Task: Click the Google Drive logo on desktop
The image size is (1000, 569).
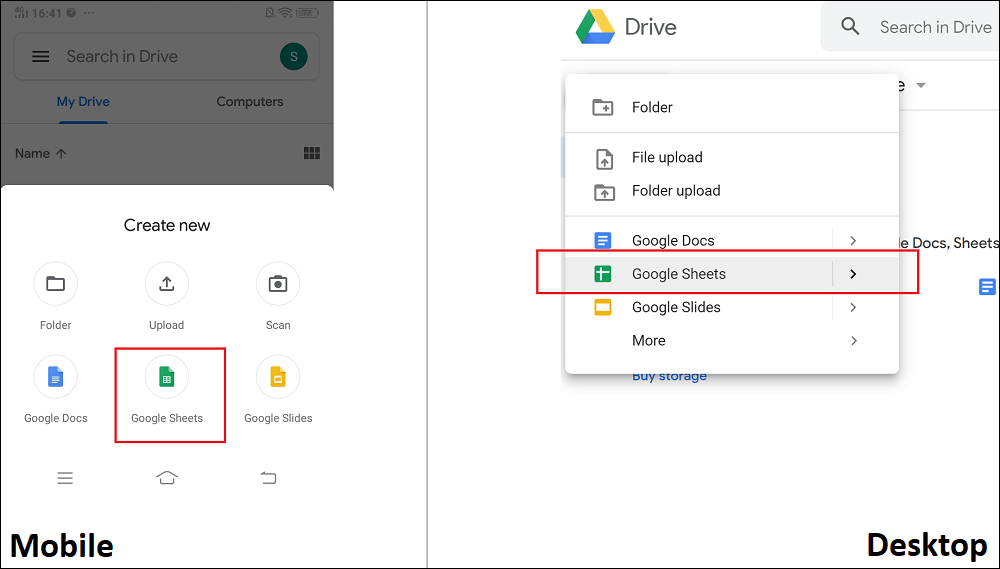Action: click(x=595, y=27)
